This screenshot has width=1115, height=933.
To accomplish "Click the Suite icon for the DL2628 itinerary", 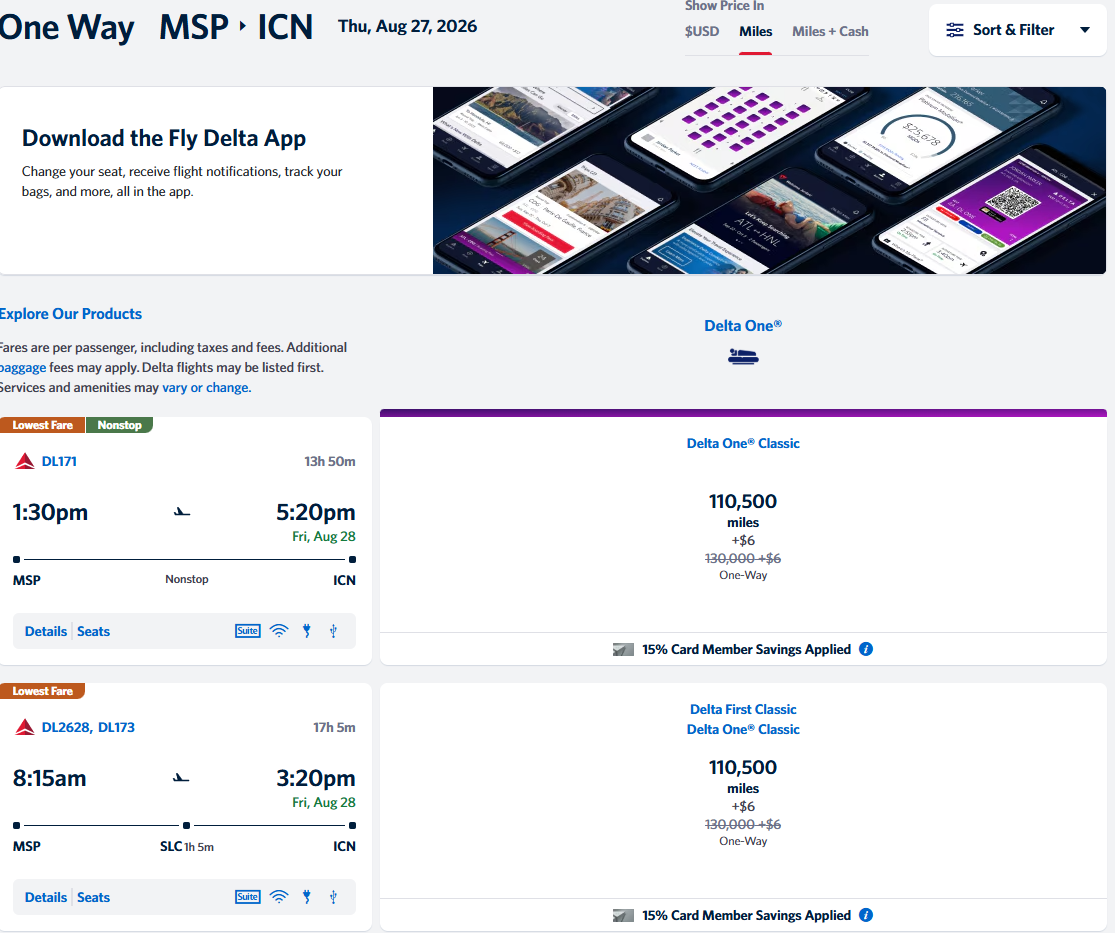I will [247, 897].
